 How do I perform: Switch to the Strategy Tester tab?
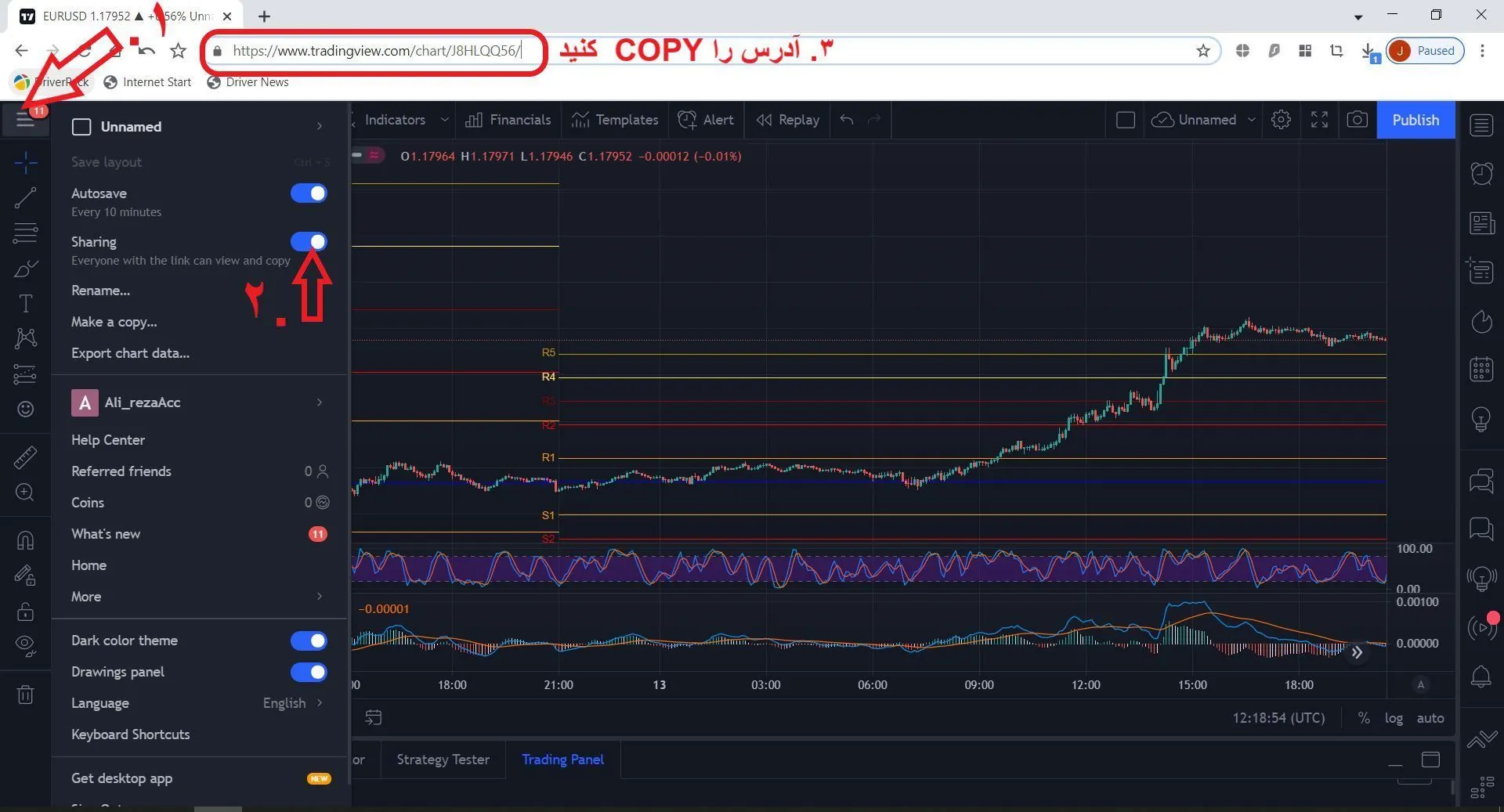443,760
